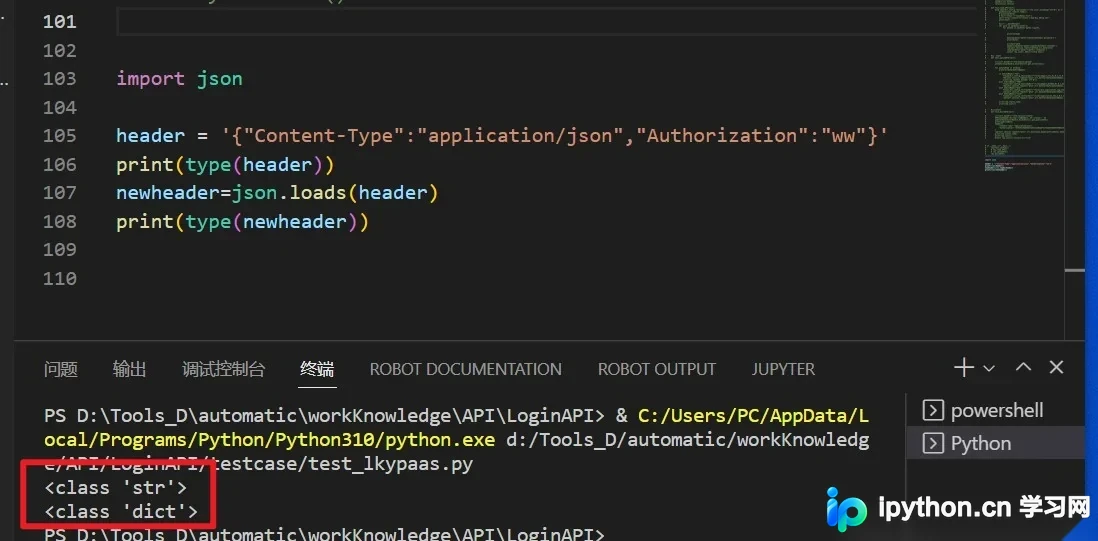Switch to the ROBOT OUTPUT tab

pyautogui.click(x=657, y=369)
